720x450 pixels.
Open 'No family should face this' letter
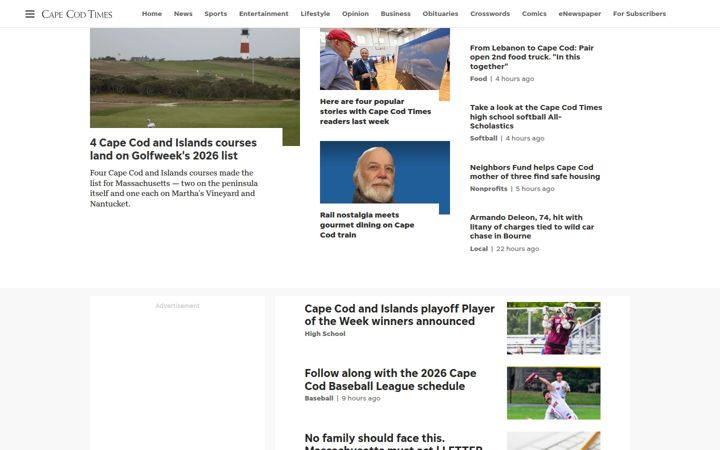click(394, 442)
